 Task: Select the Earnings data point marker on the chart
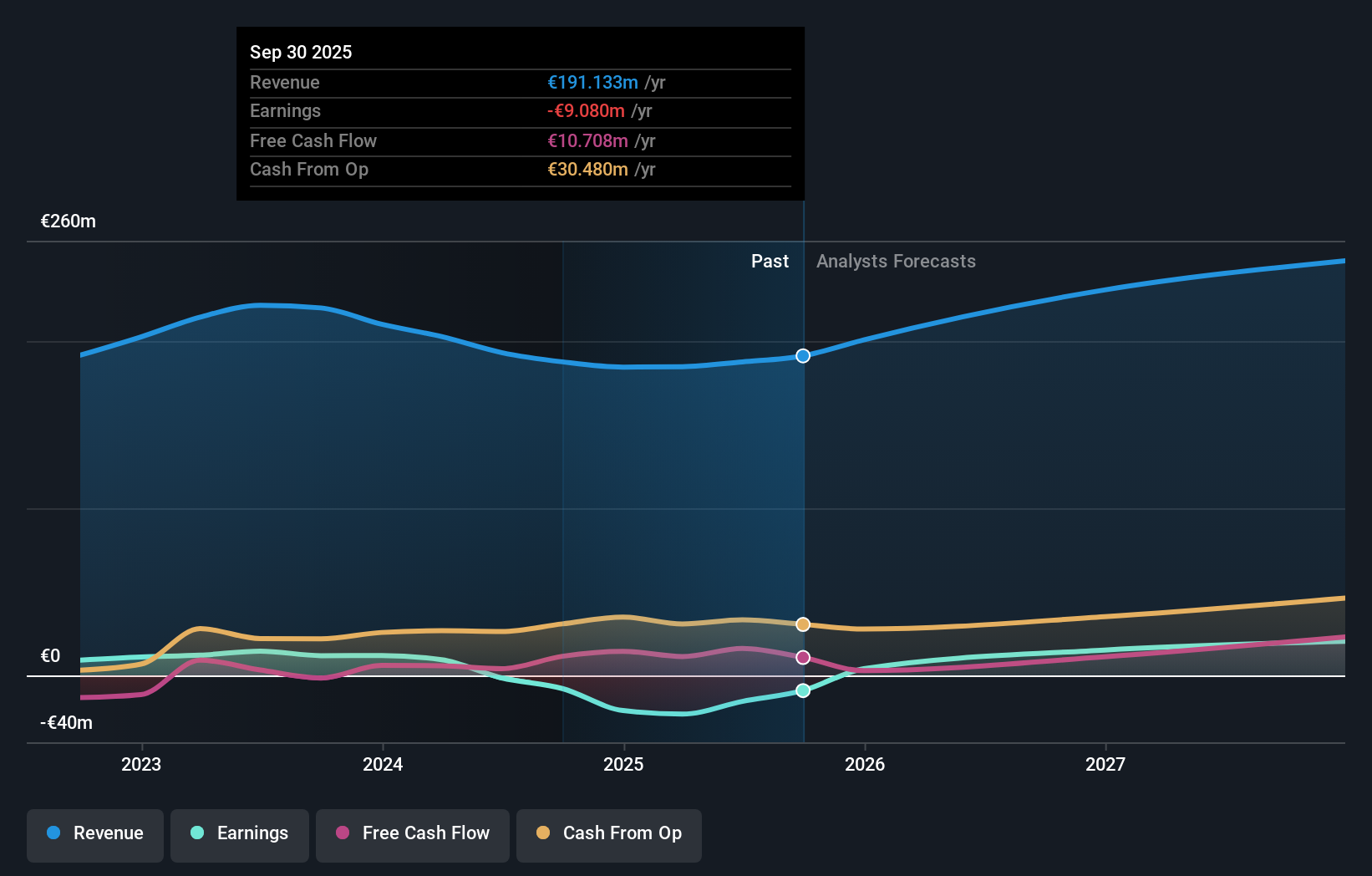point(803,690)
